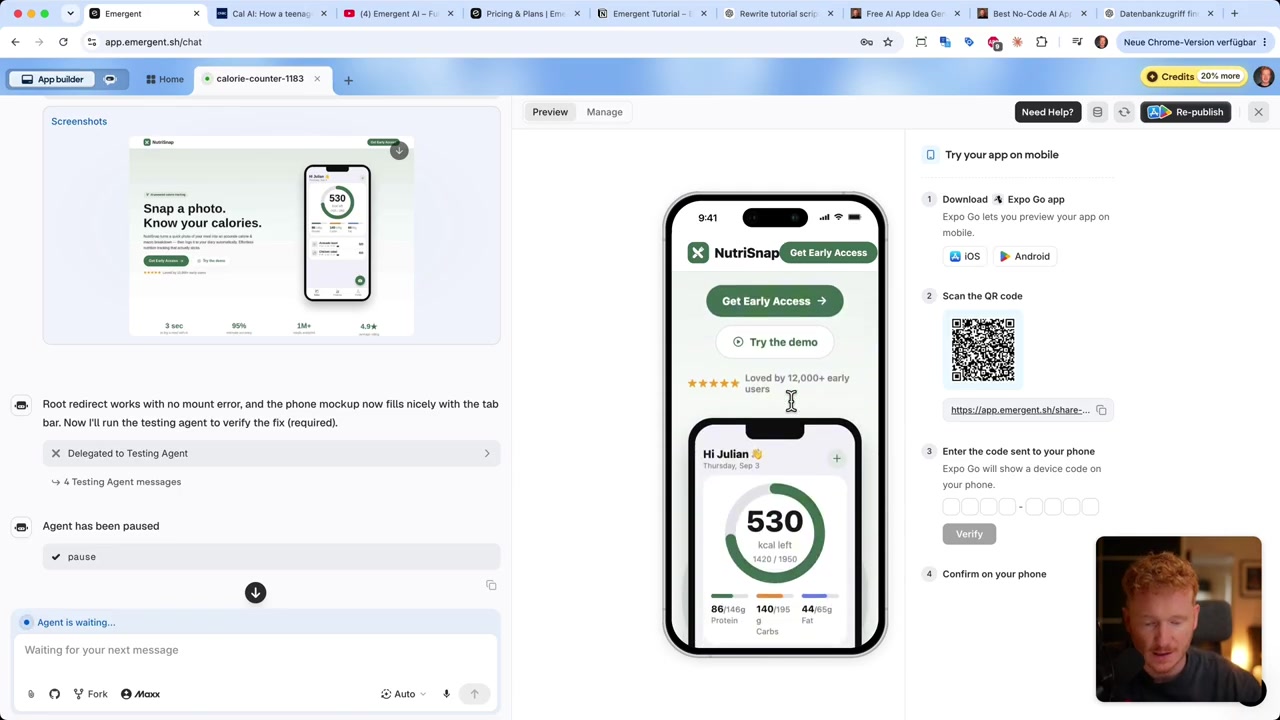Click the Re-publish button
This screenshot has height=720, width=1280.
click(x=1186, y=112)
